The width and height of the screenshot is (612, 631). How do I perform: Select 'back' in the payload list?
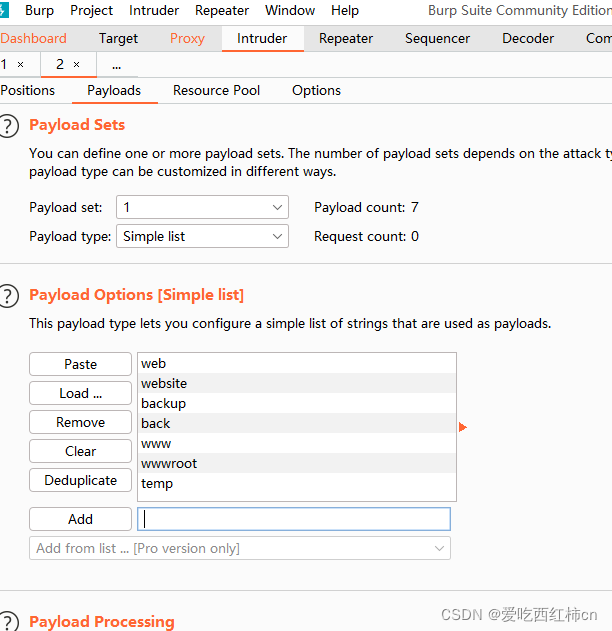click(x=297, y=423)
